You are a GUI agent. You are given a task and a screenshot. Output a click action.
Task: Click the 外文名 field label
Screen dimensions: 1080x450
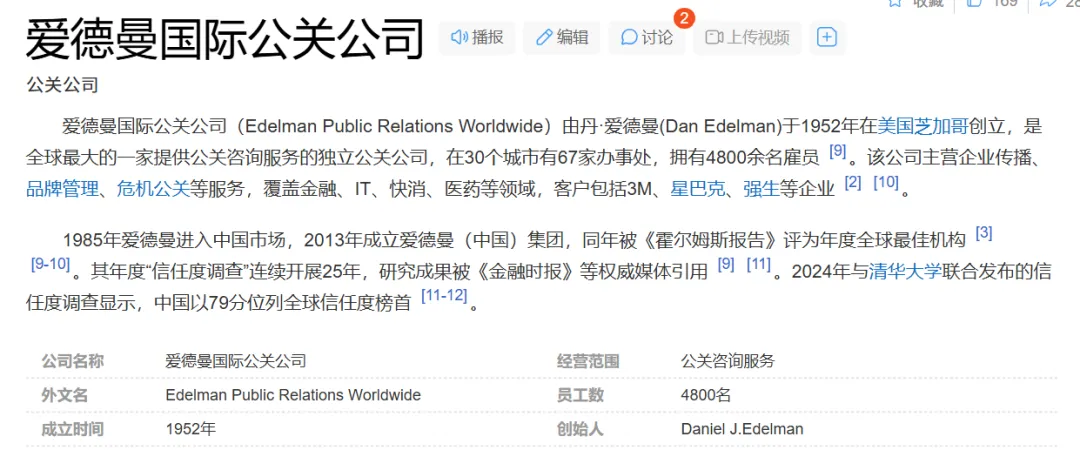65,396
